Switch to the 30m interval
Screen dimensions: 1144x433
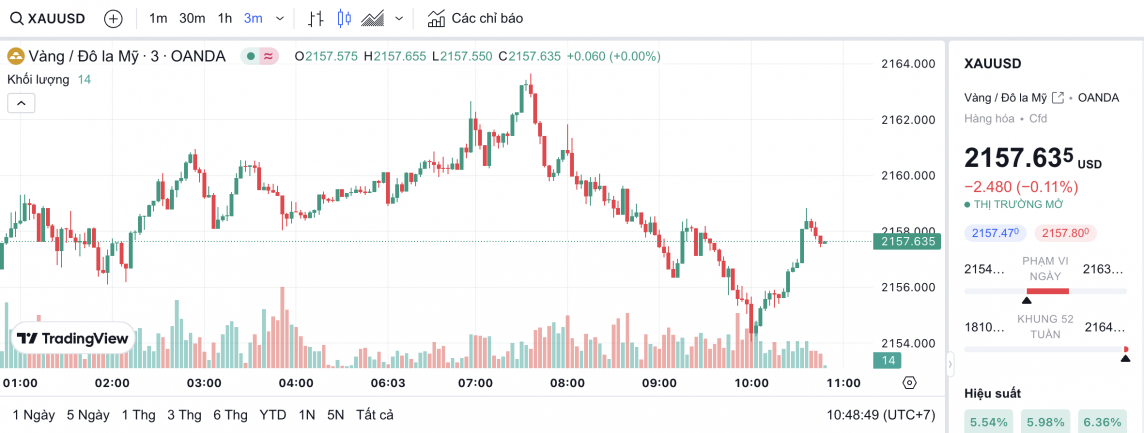192,18
